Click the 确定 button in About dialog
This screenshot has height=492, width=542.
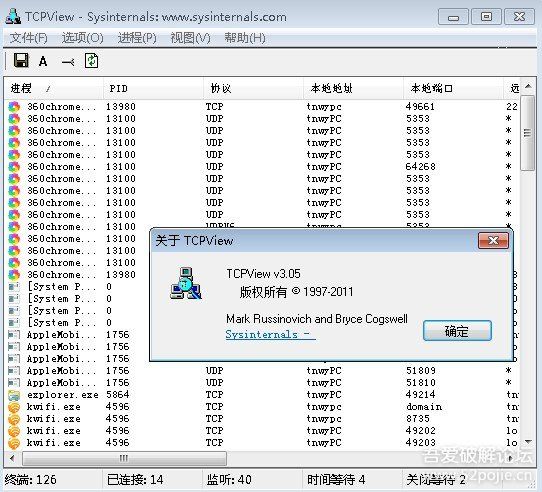pyautogui.click(x=457, y=331)
